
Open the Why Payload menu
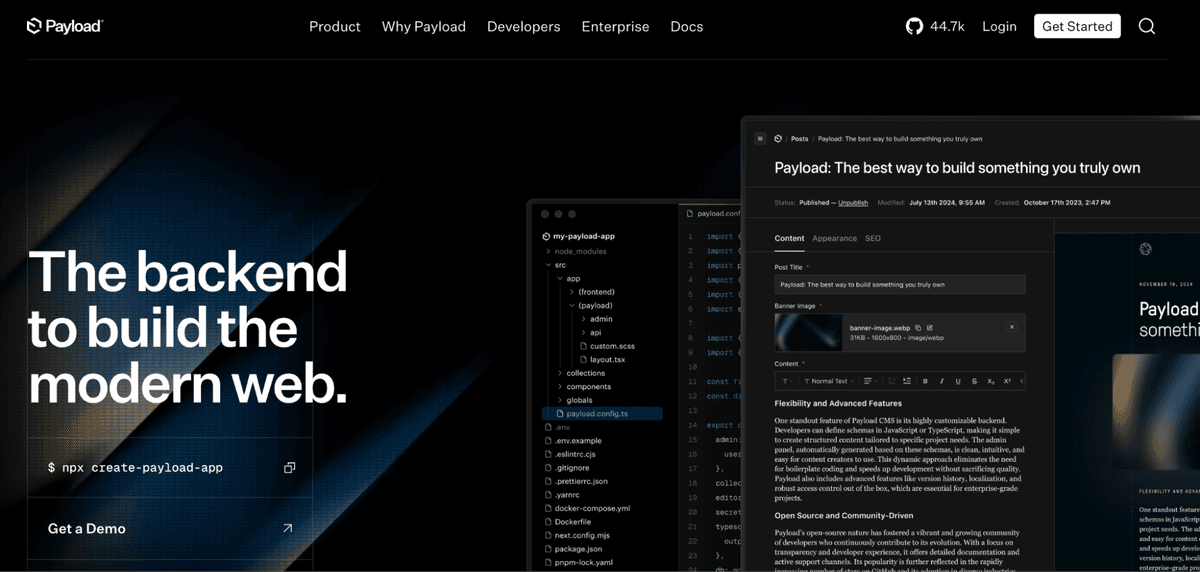tap(424, 26)
